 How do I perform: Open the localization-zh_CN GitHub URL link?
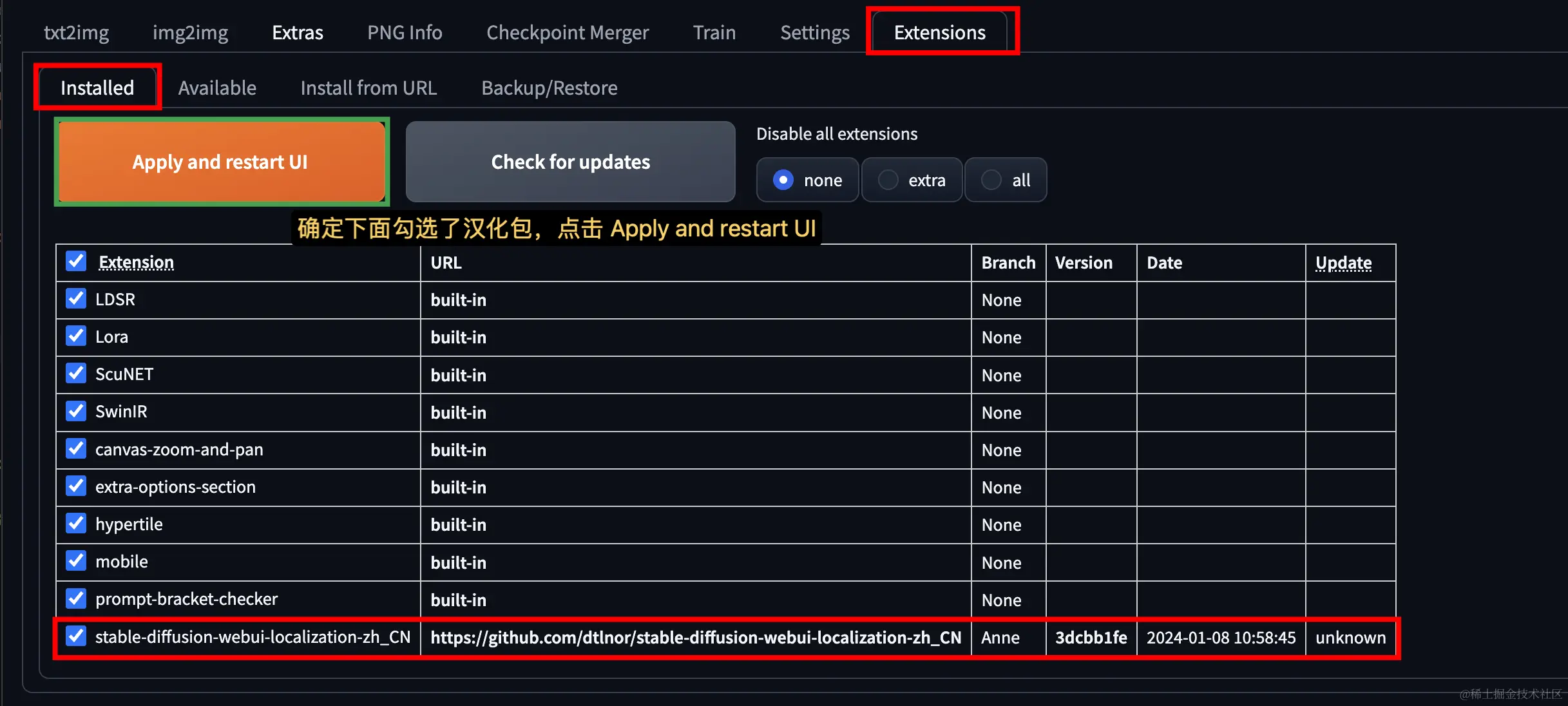tap(695, 637)
